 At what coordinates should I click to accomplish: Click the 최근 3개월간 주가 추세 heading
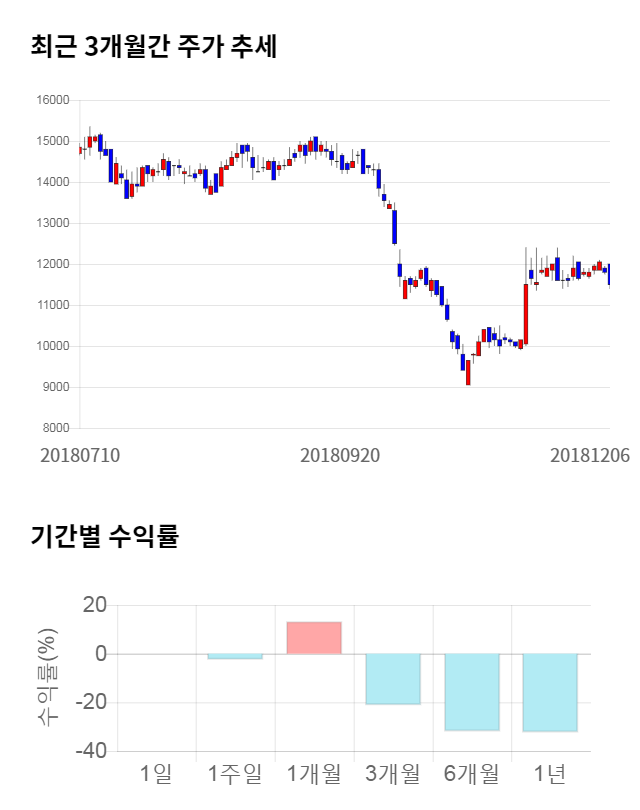tap(153, 47)
